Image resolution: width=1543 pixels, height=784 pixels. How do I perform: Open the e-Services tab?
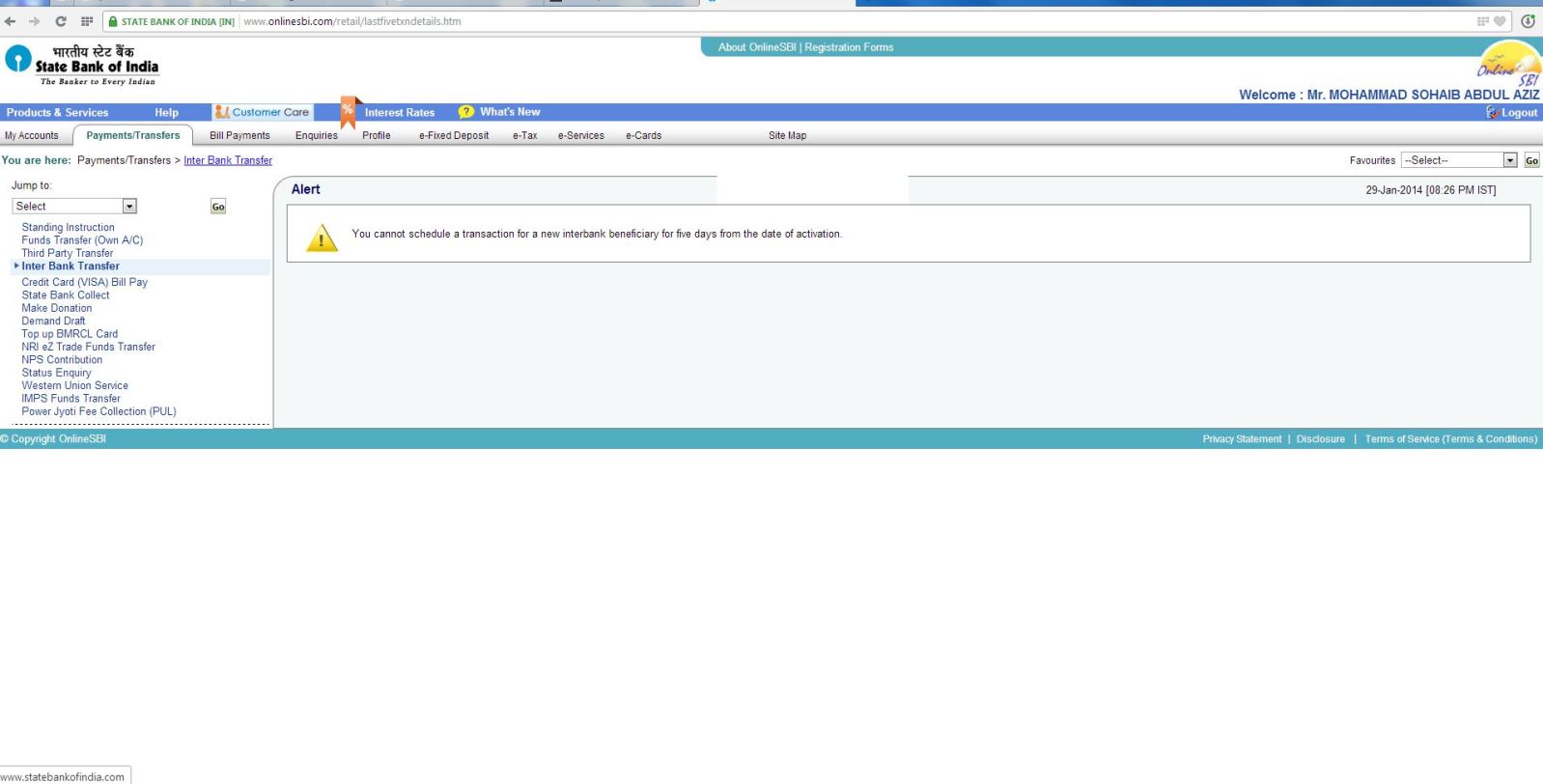[x=581, y=136]
